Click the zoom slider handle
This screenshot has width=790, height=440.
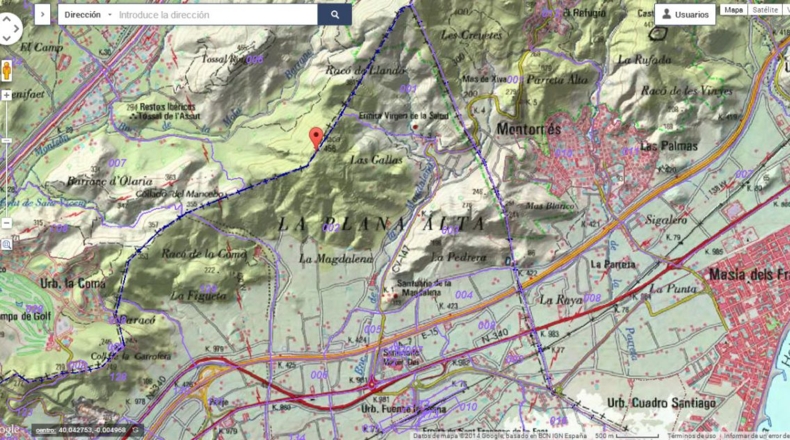point(7,141)
